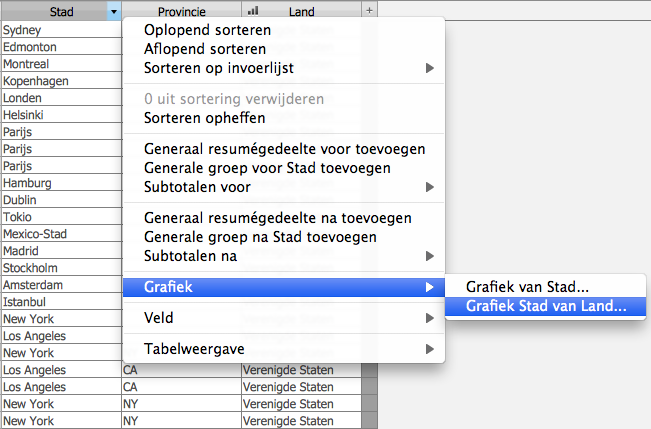Open the Stad column dropdown arrow
The image size is (651, 429).
click(114, 12)
